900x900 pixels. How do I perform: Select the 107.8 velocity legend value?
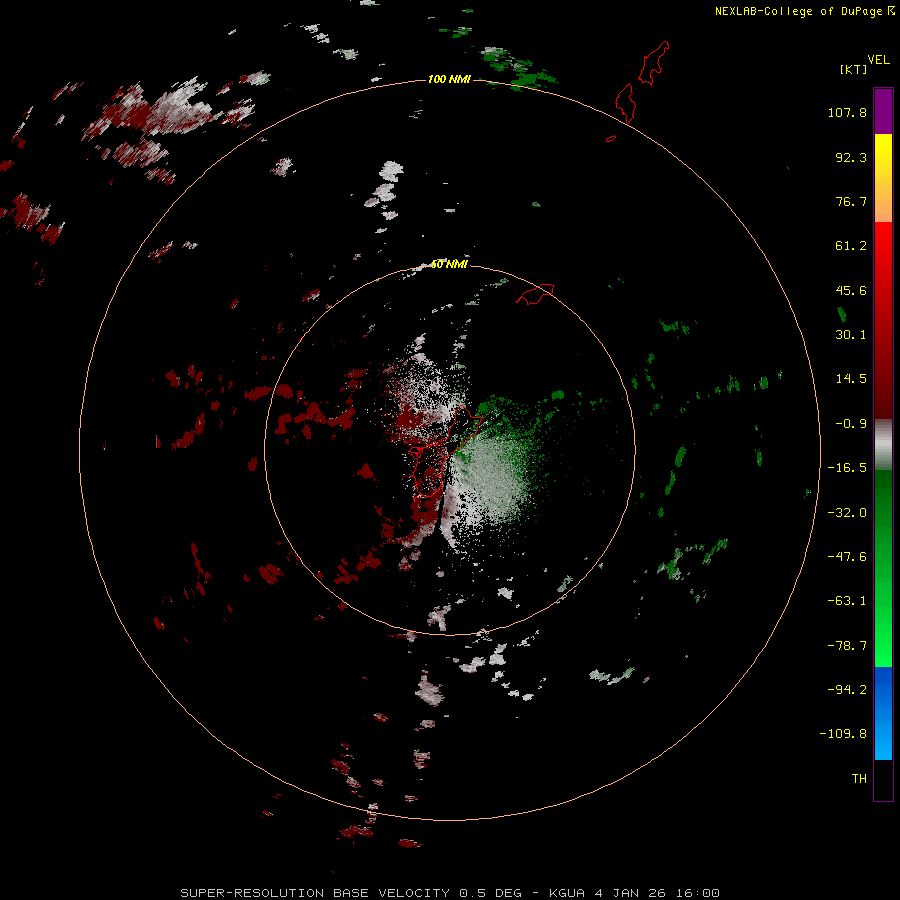(847, 112)
